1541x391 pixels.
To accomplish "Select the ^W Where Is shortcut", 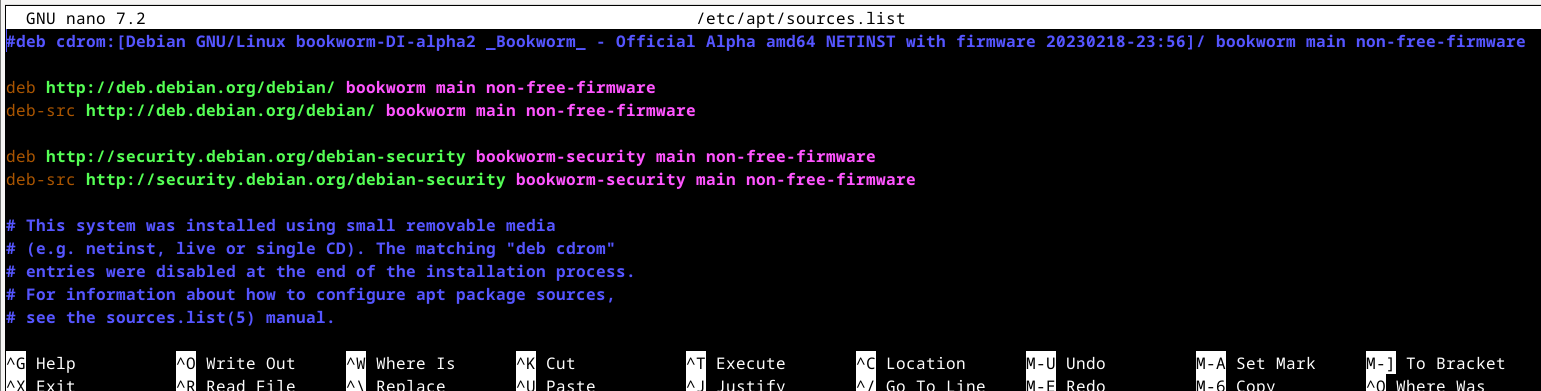I will (401, 363).
